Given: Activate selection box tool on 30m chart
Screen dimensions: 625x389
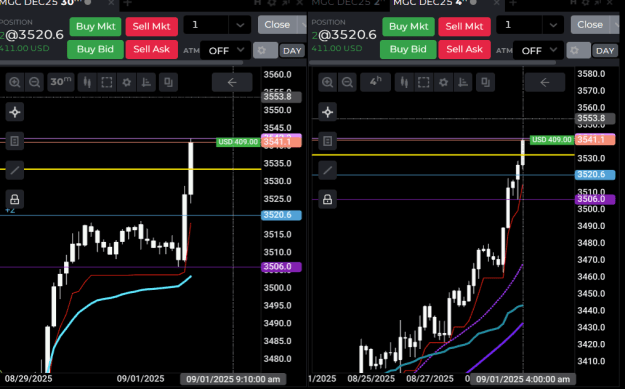Looking at the screenshot, I should (107, 83).
